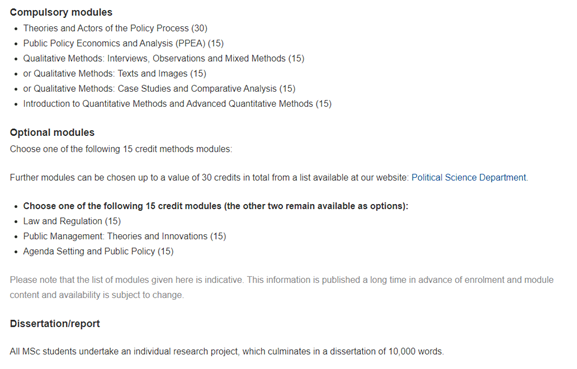Image resolution: width=577 pixels, height=369 pixels.
Task: Click Agenda Setting and Public Policy item
Action: coord(98,251)
